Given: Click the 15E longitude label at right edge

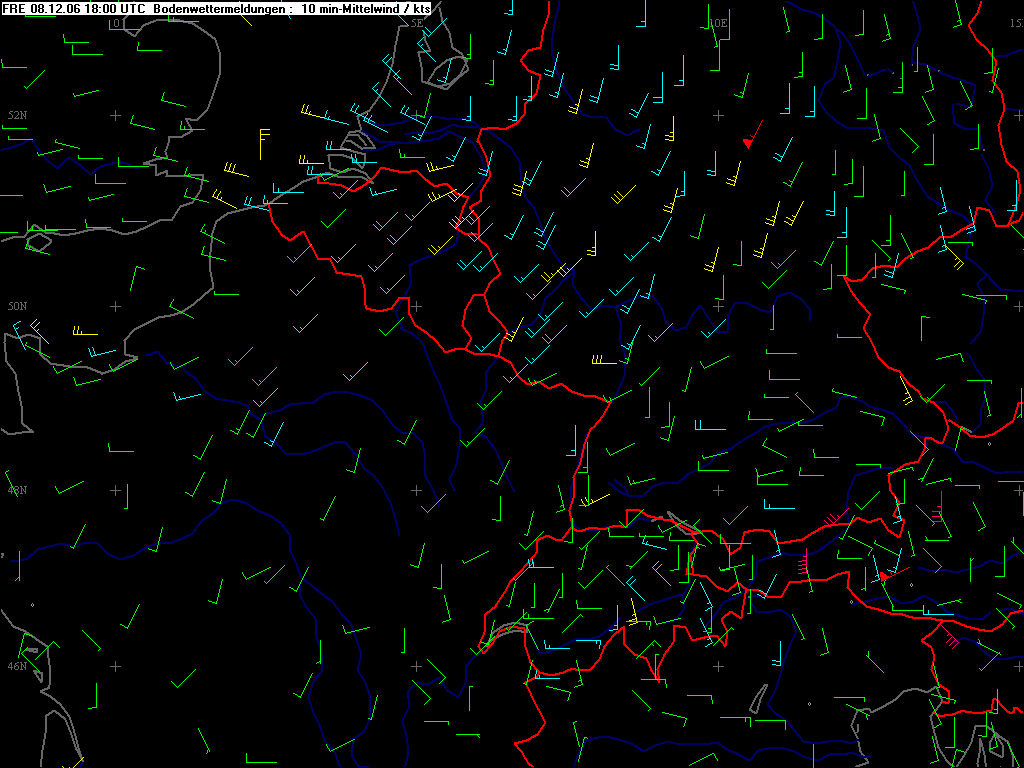Looking at the screenshot, I should (1015, 22).
